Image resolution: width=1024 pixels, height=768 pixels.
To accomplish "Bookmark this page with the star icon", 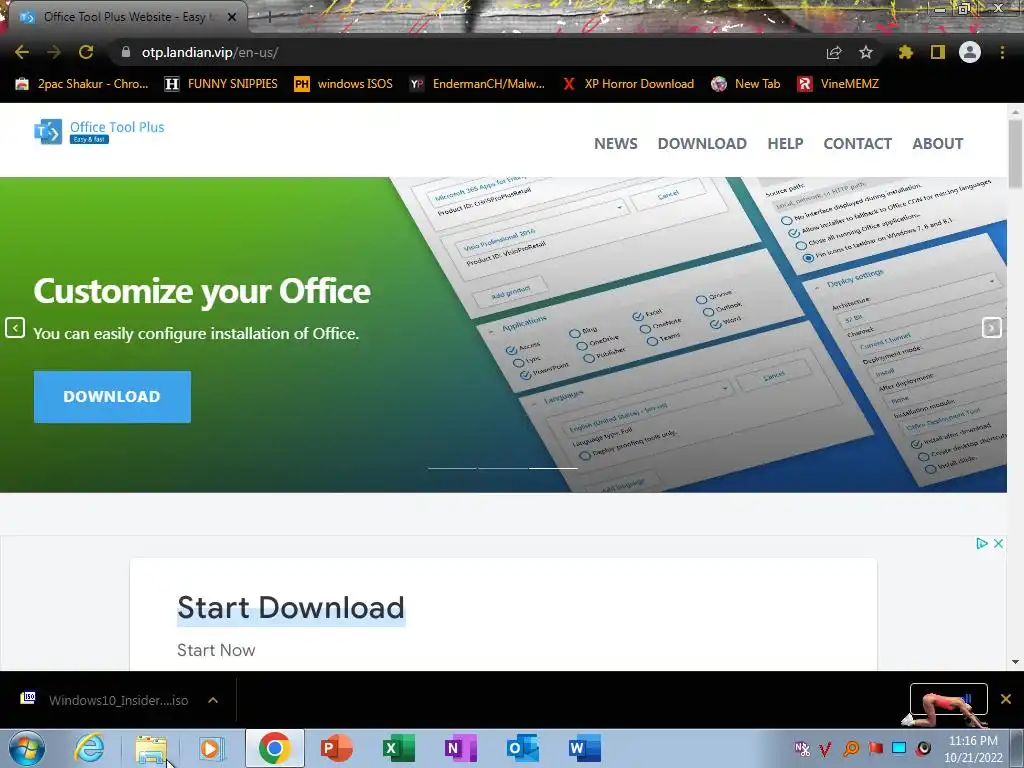I will pyautogui.click(x=866, y=52).
